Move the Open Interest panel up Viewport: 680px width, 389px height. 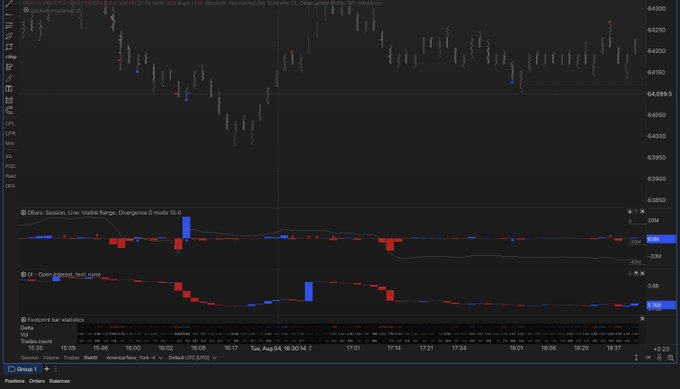(x=636, y=274)
